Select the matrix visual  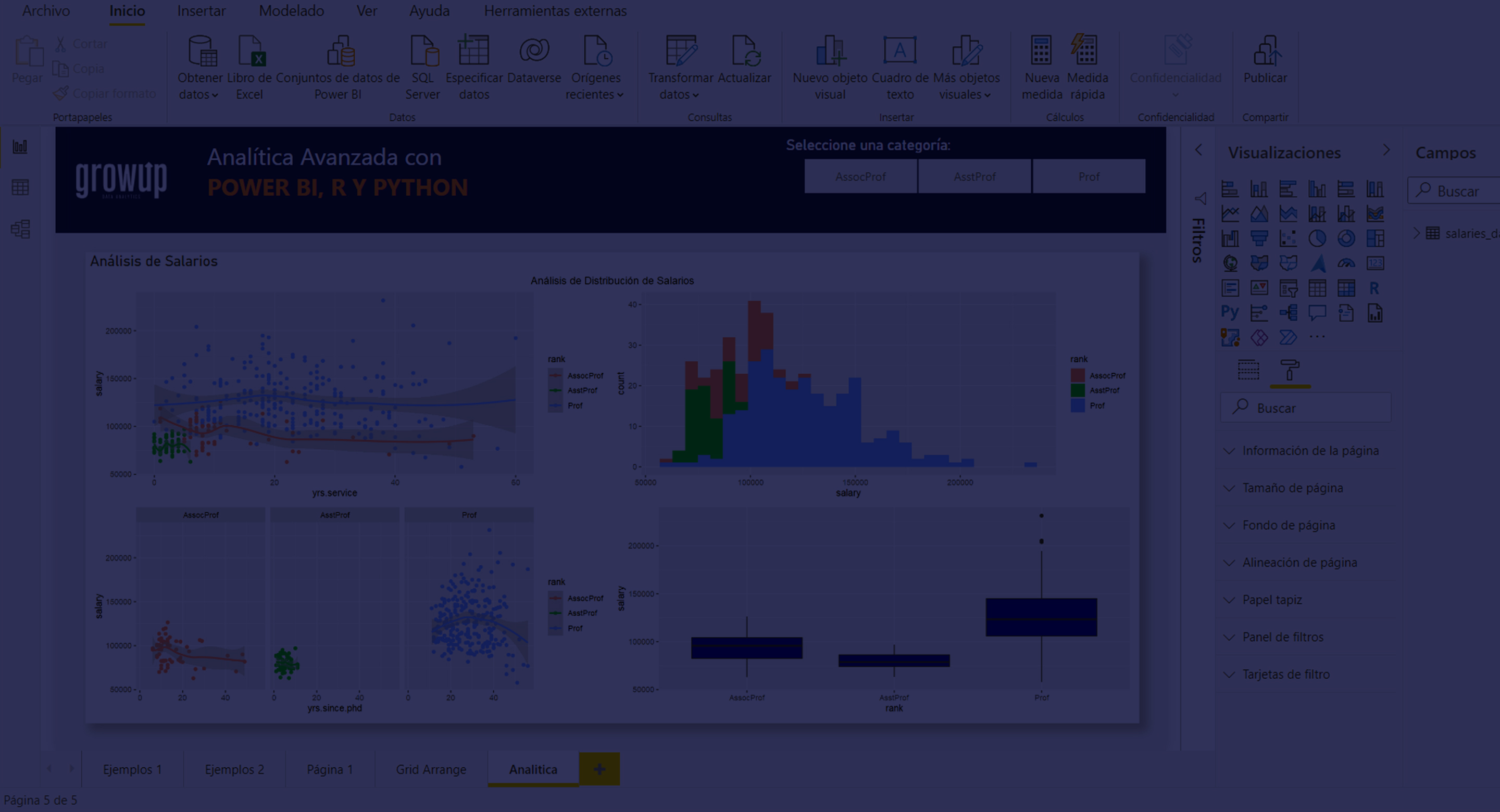coord(1346,288)
